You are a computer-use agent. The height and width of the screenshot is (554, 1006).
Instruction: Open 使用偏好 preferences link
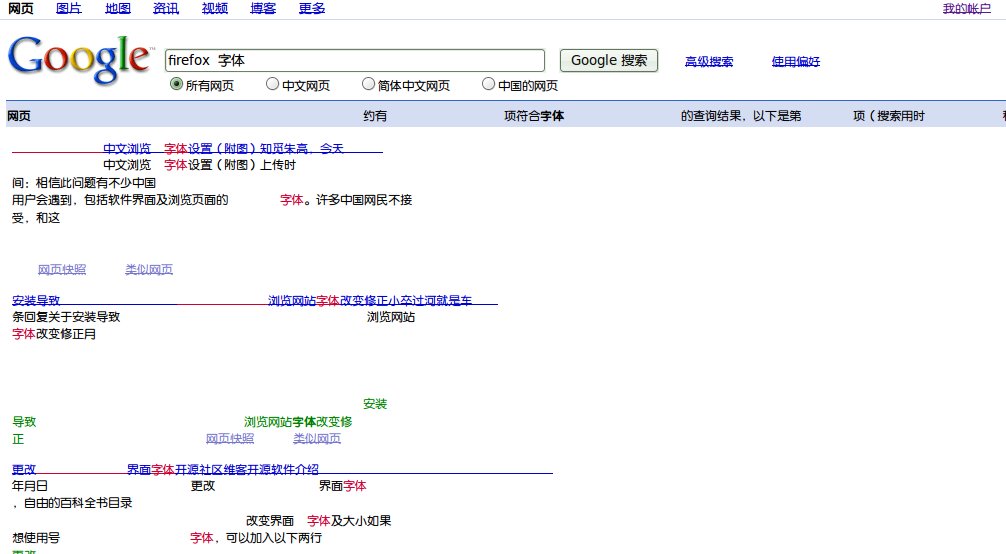point(796,62)
